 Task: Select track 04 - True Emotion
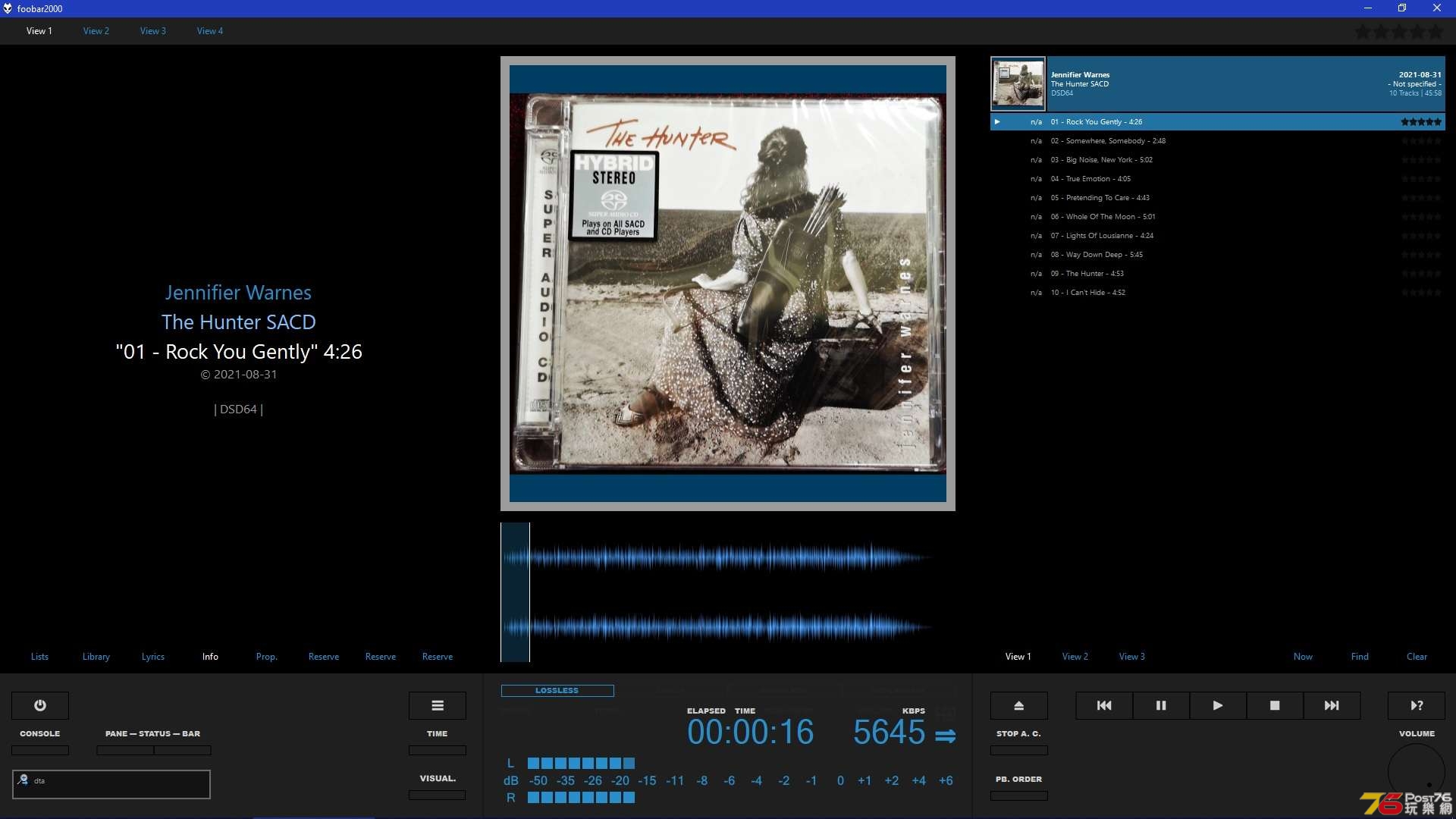pos(1217,179)
